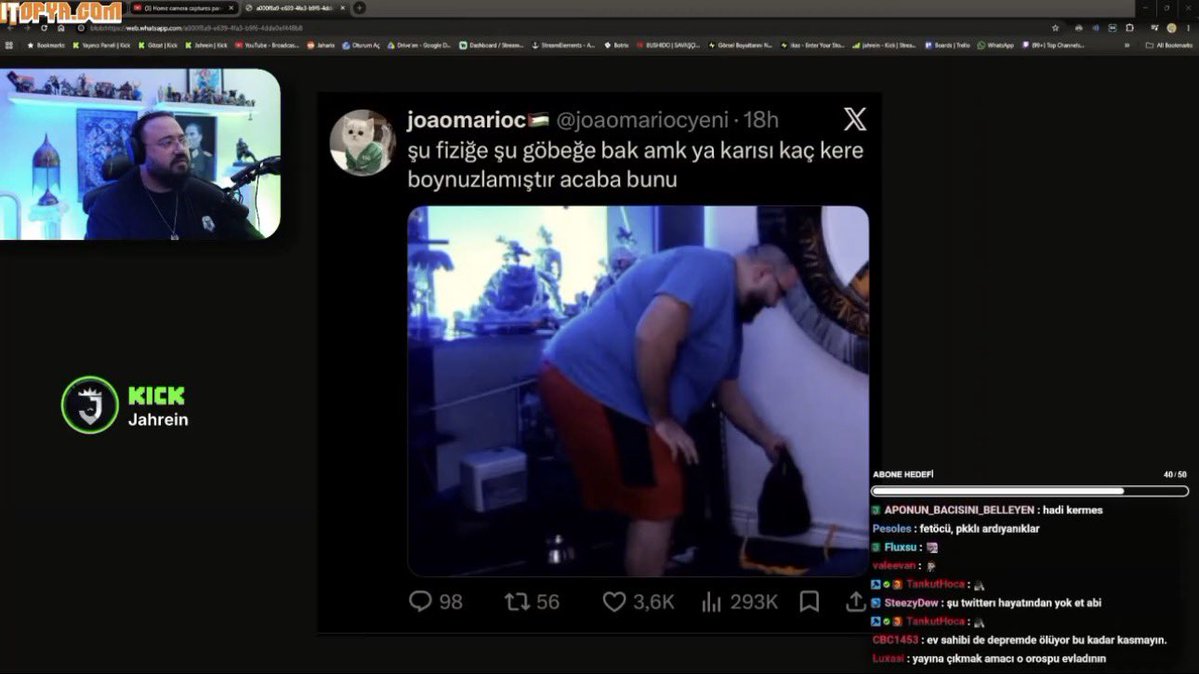The image size is (1199, 674).
Task: Close the Home camera captures tab
Action: [x=231, y=8]
